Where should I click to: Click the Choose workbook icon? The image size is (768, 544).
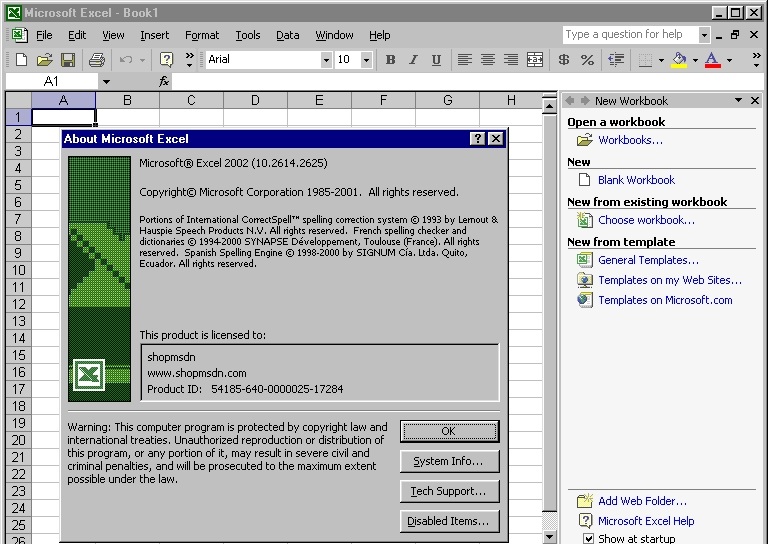pyautogui.click(x=584, y=220)
